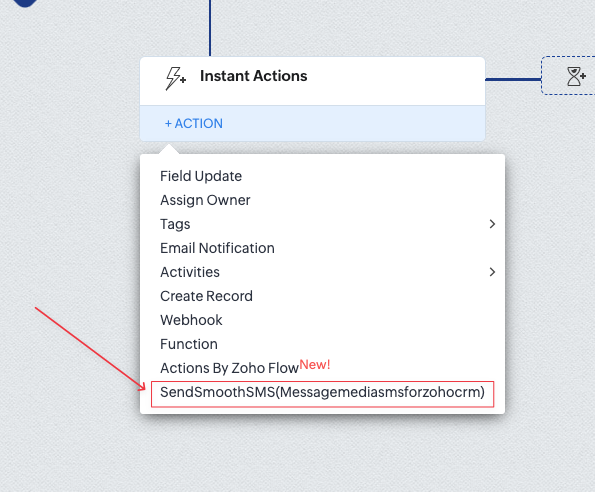Expand the Tags submenu arrow
Screen dimensions: 595x492
(x=492, y=224)
